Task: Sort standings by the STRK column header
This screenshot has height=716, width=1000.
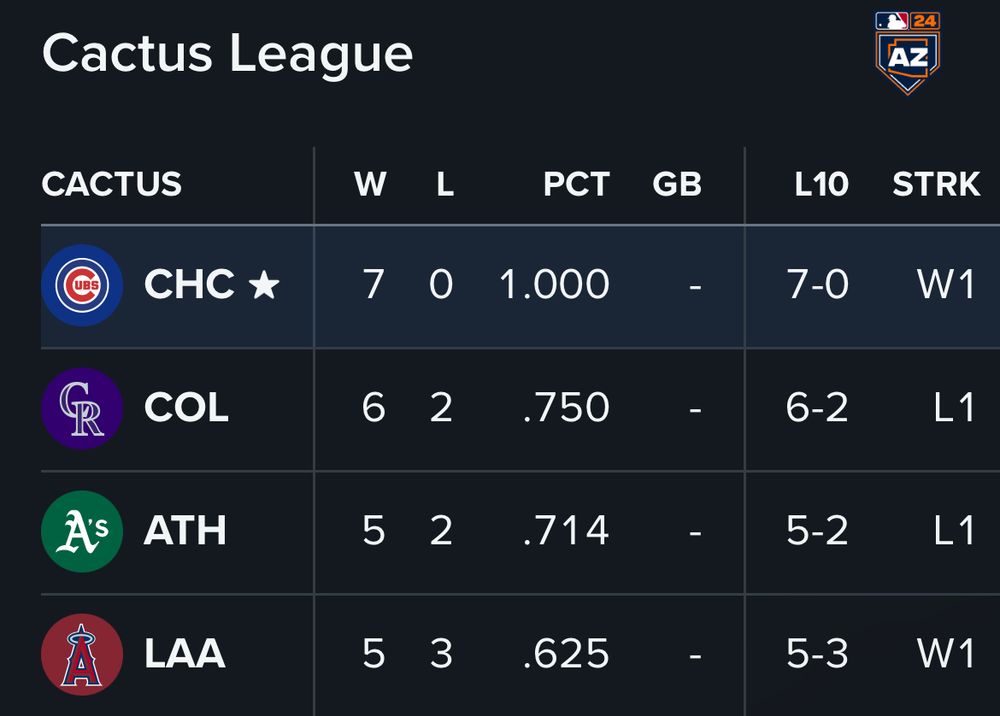Action: [x=936, y=184]
